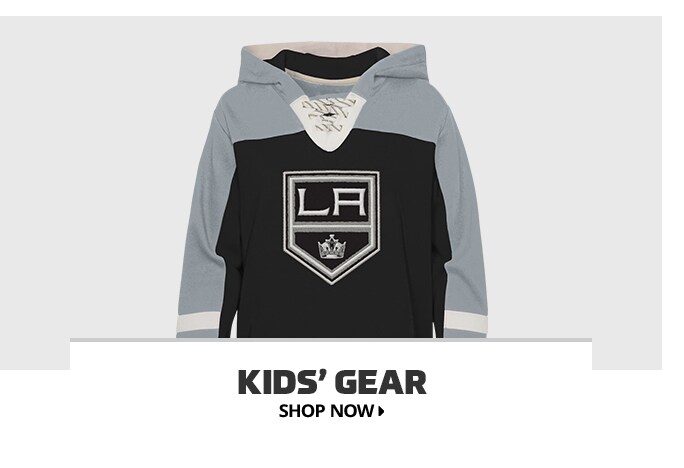The height and width of the screenshot is (468, 684).
Task: Click the black body below the shield logo
Action: [332, 312]
